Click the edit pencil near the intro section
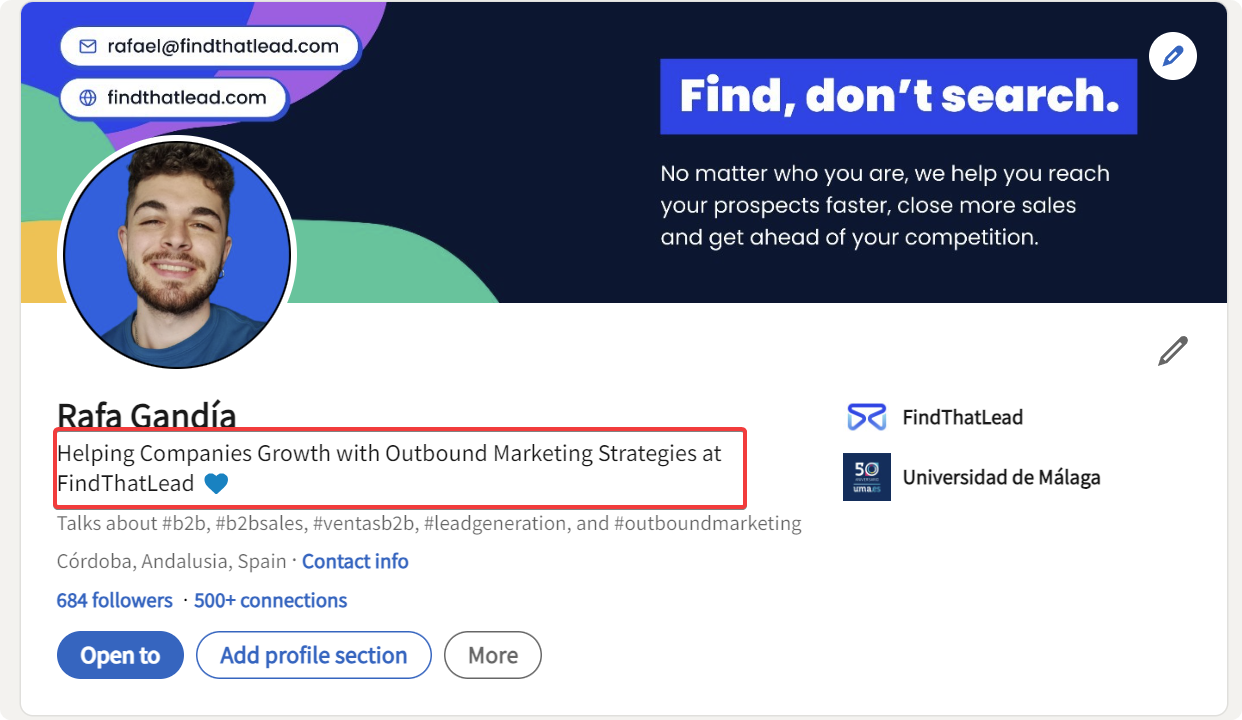 [1172, 350]
